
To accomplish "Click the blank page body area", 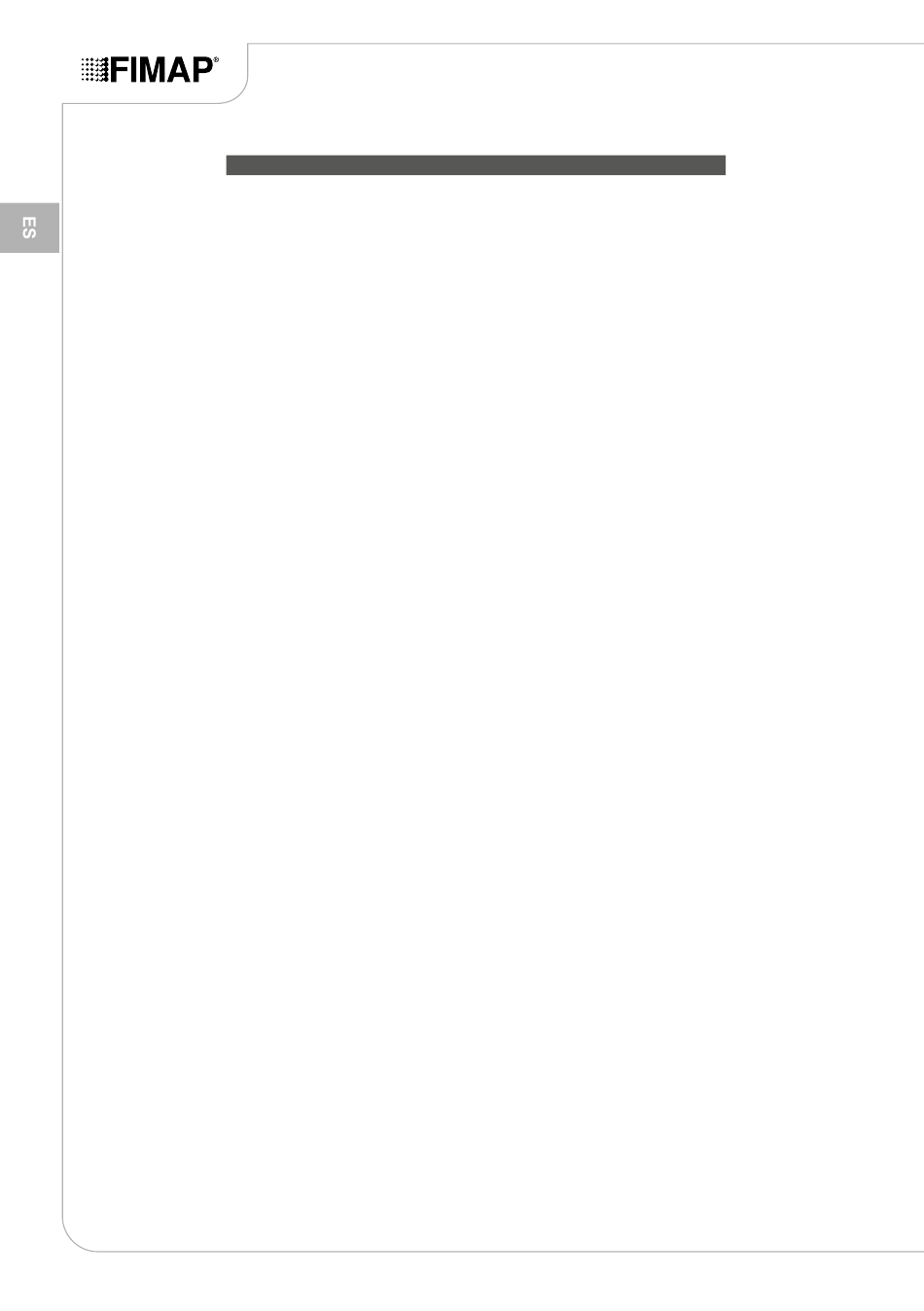I will click(486, 681).
